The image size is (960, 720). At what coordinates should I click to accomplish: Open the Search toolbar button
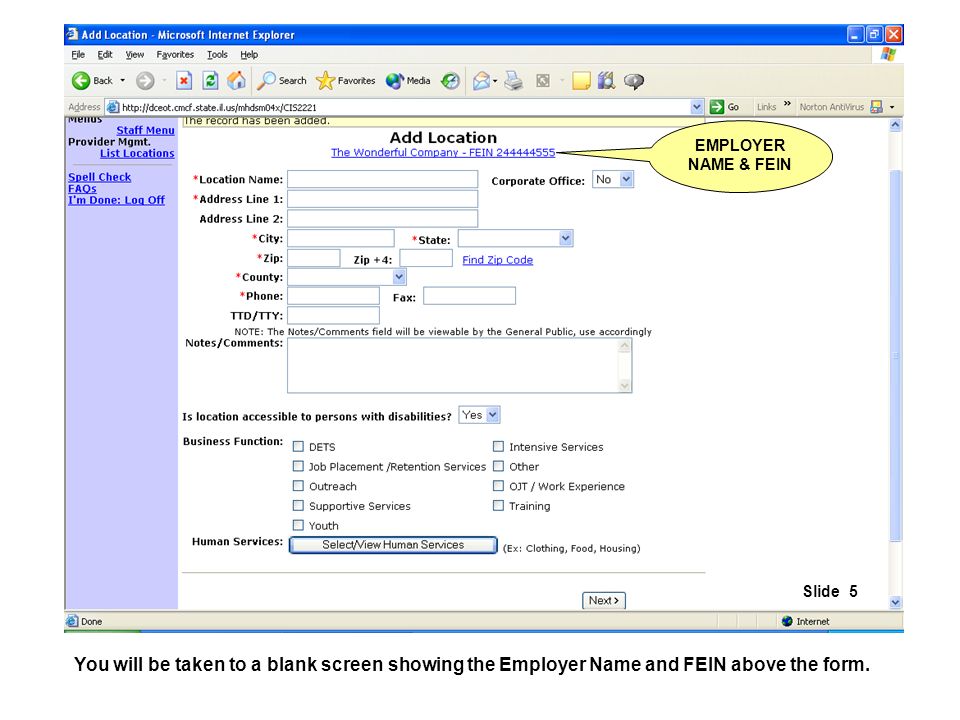pyautogui.click(x=282, y=80)
